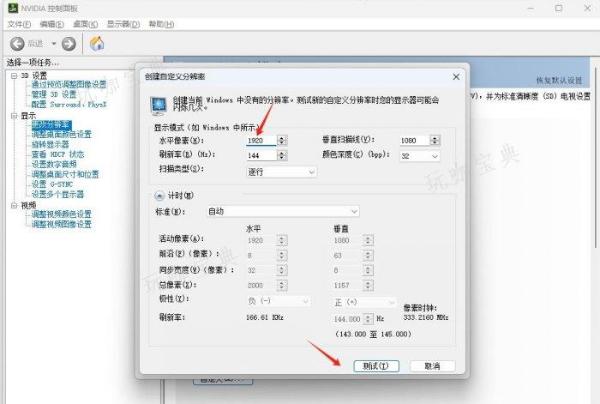Select 设置 G-SYNC in the tree
The image size is (600, 404).
point(52,184)
